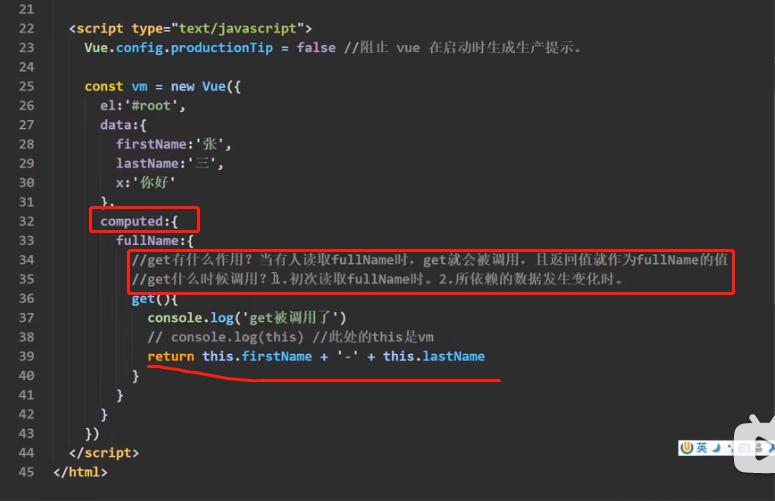Click lastName:'三' on line 29
Screen dimensions: 775x501
(x=170, y=164)
